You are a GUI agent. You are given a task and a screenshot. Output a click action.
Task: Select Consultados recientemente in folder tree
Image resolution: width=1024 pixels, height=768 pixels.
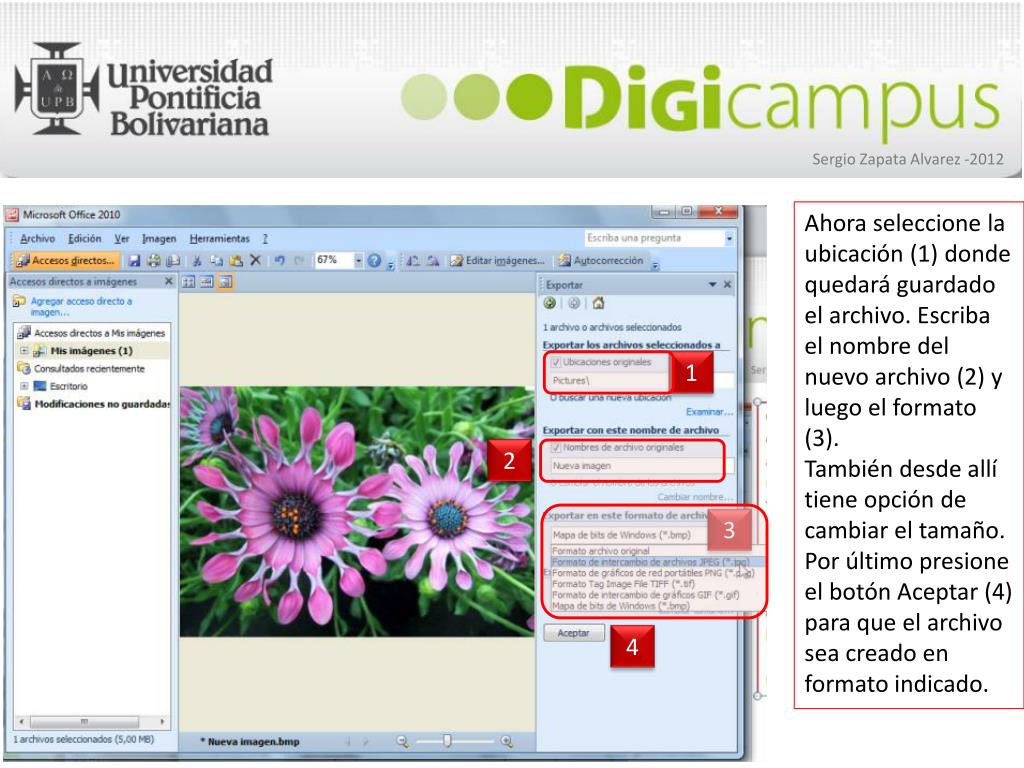click(x=89, y=368)
